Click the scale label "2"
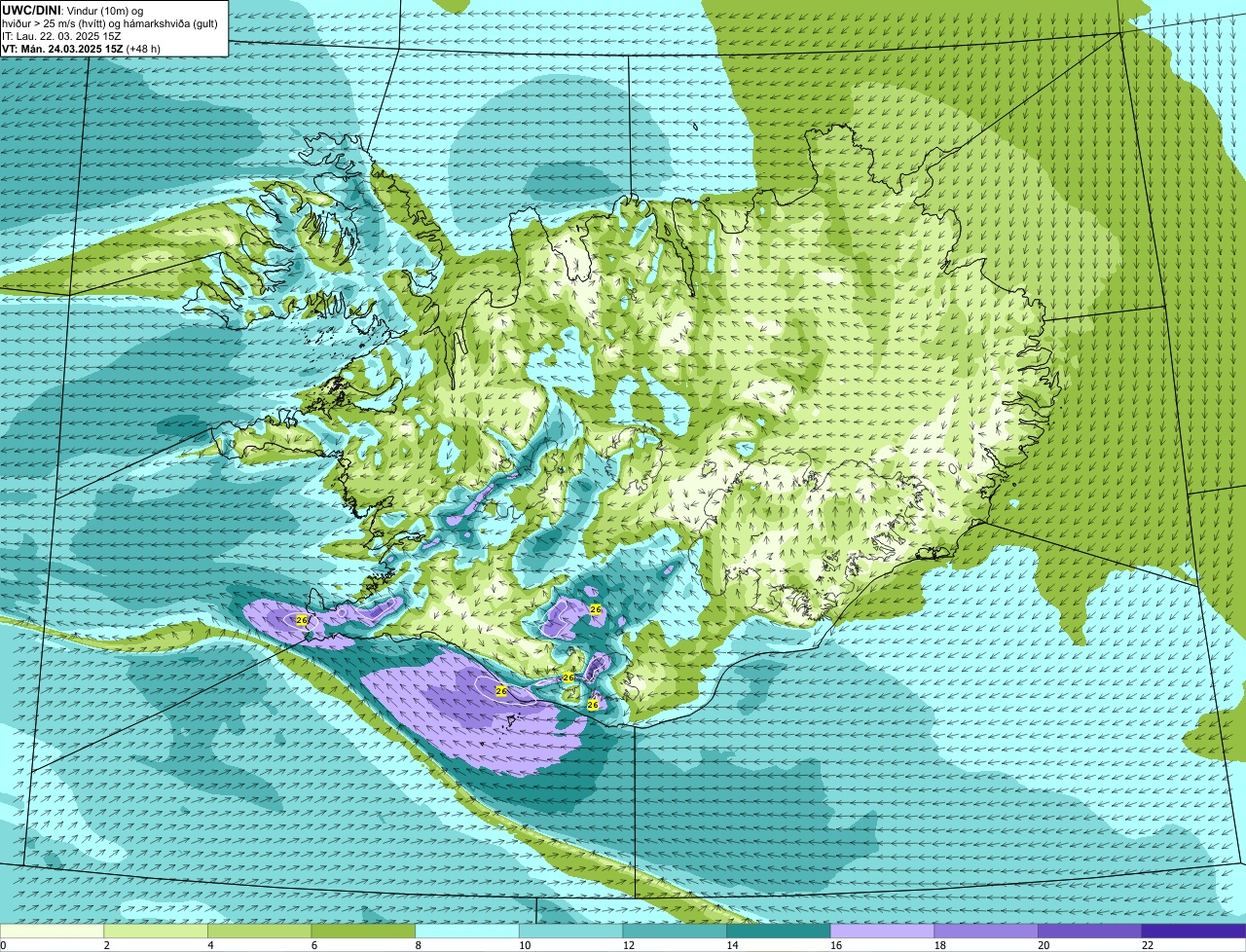The width and height of the screenshot is (1246, 952). (x=106, y=945)
